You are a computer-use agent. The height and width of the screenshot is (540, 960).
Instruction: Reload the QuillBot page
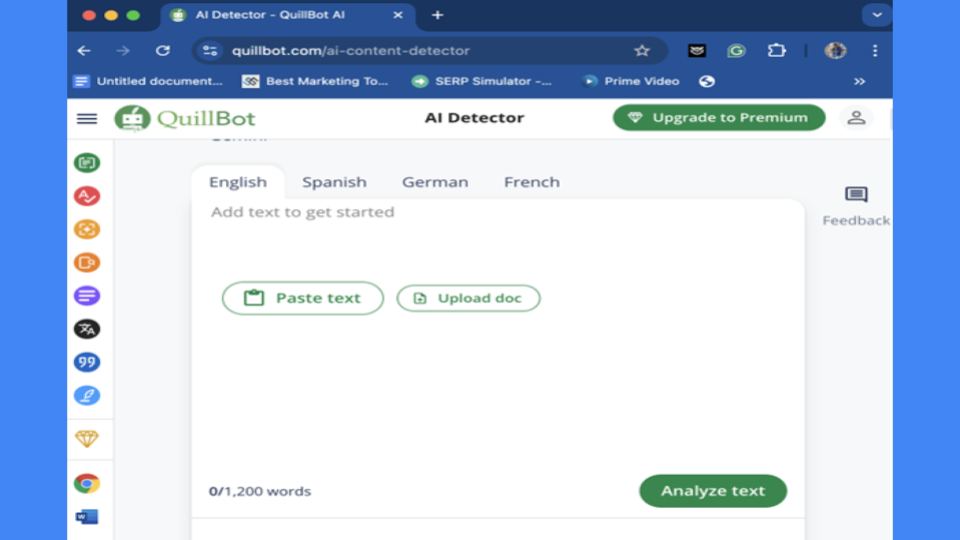(162, 51)
